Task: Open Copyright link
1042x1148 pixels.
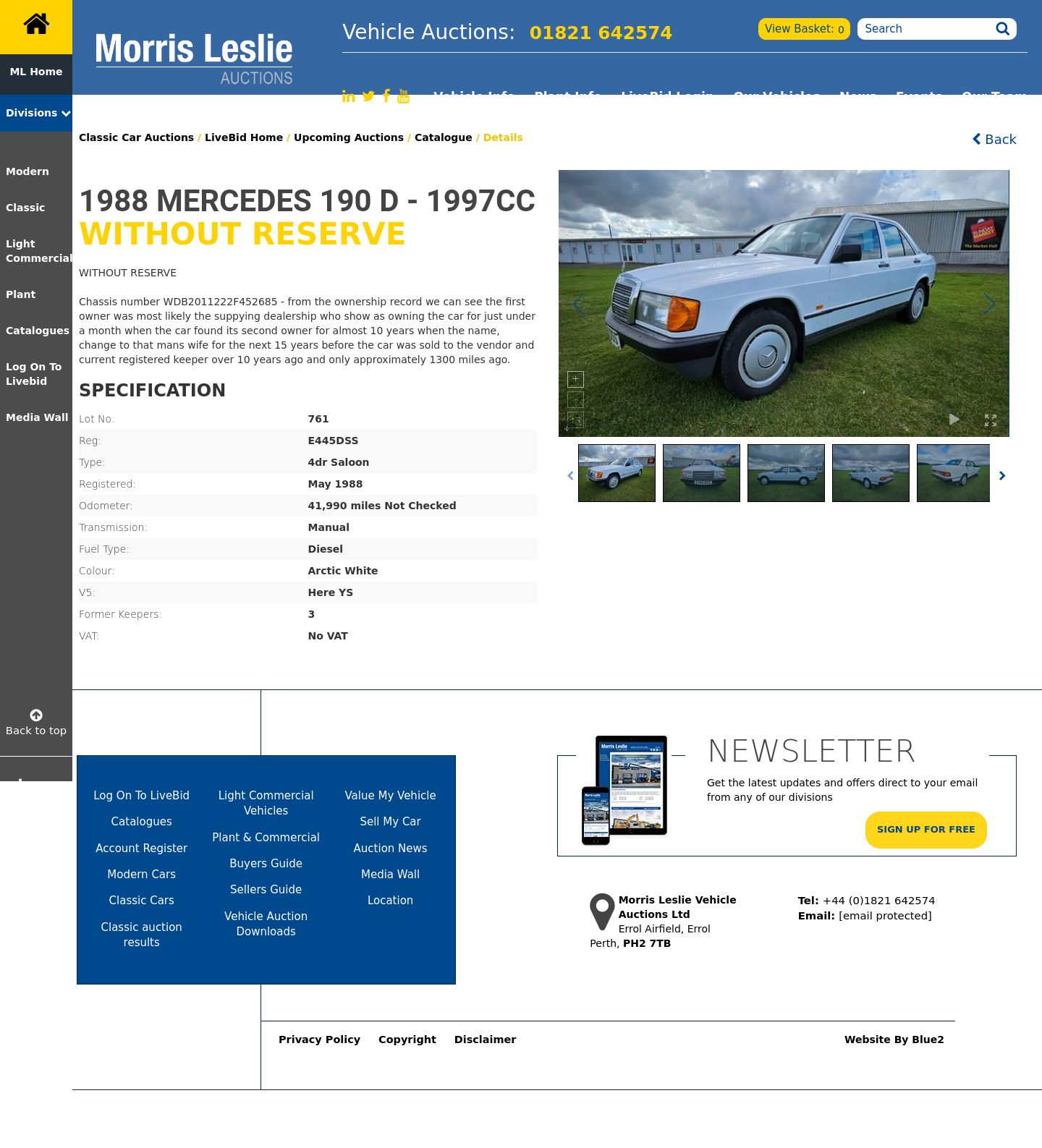Action: point(407,1039)
